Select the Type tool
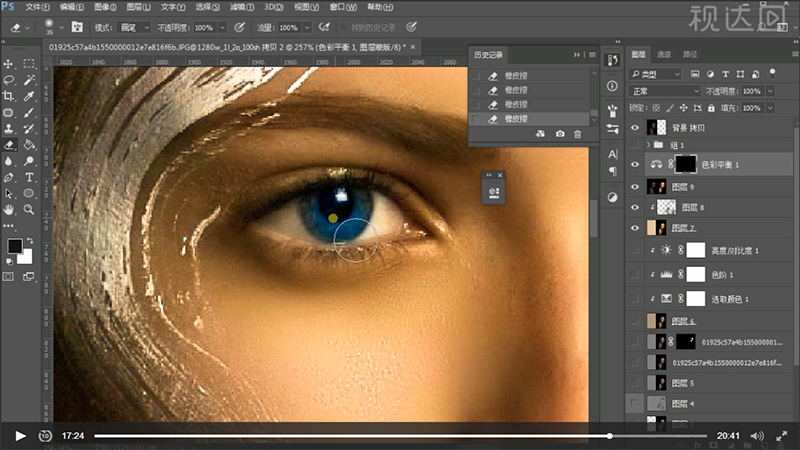This screenshot has height=450, width=800. (29, 178)
